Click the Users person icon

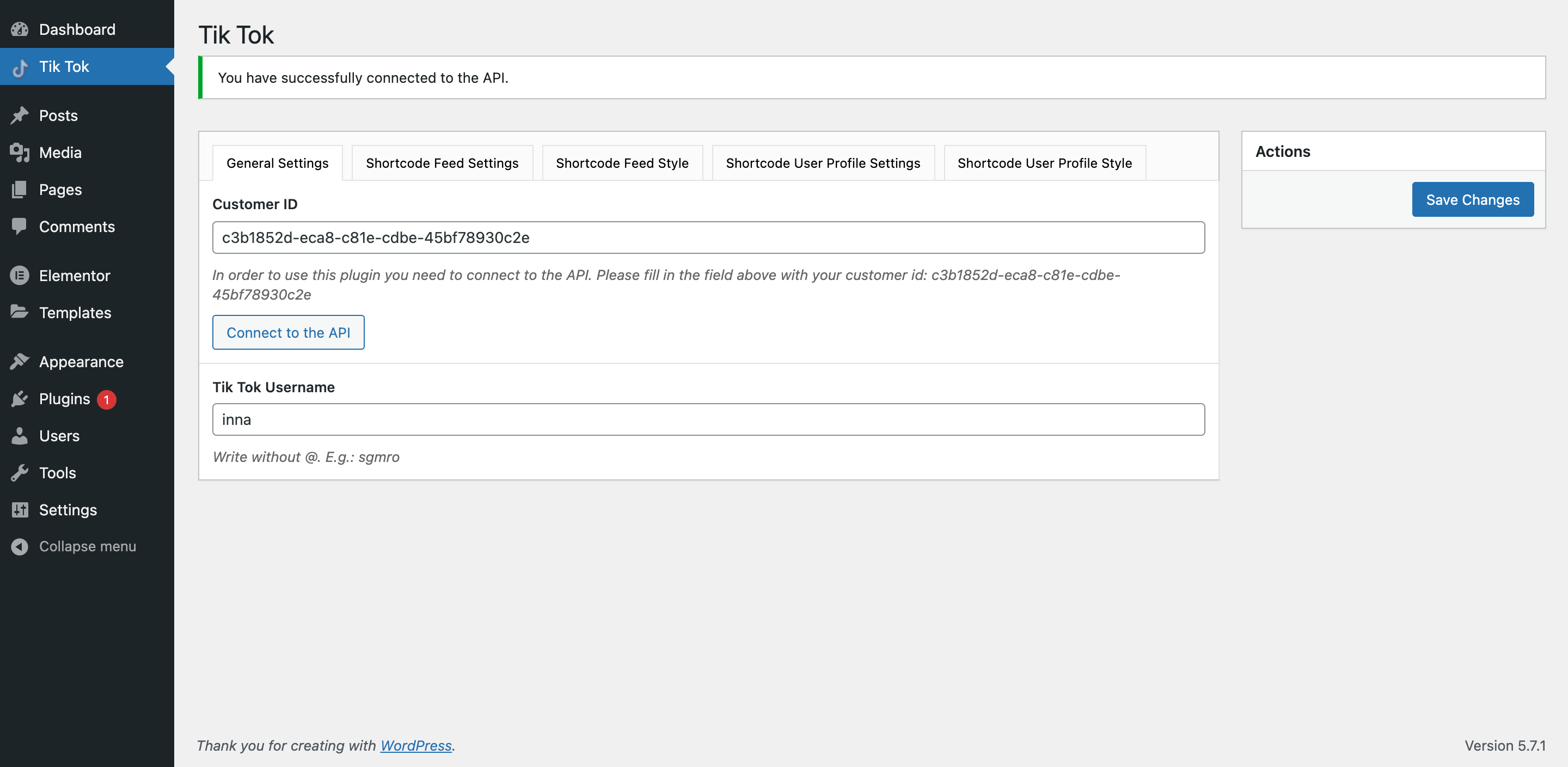tap(20, 436)
